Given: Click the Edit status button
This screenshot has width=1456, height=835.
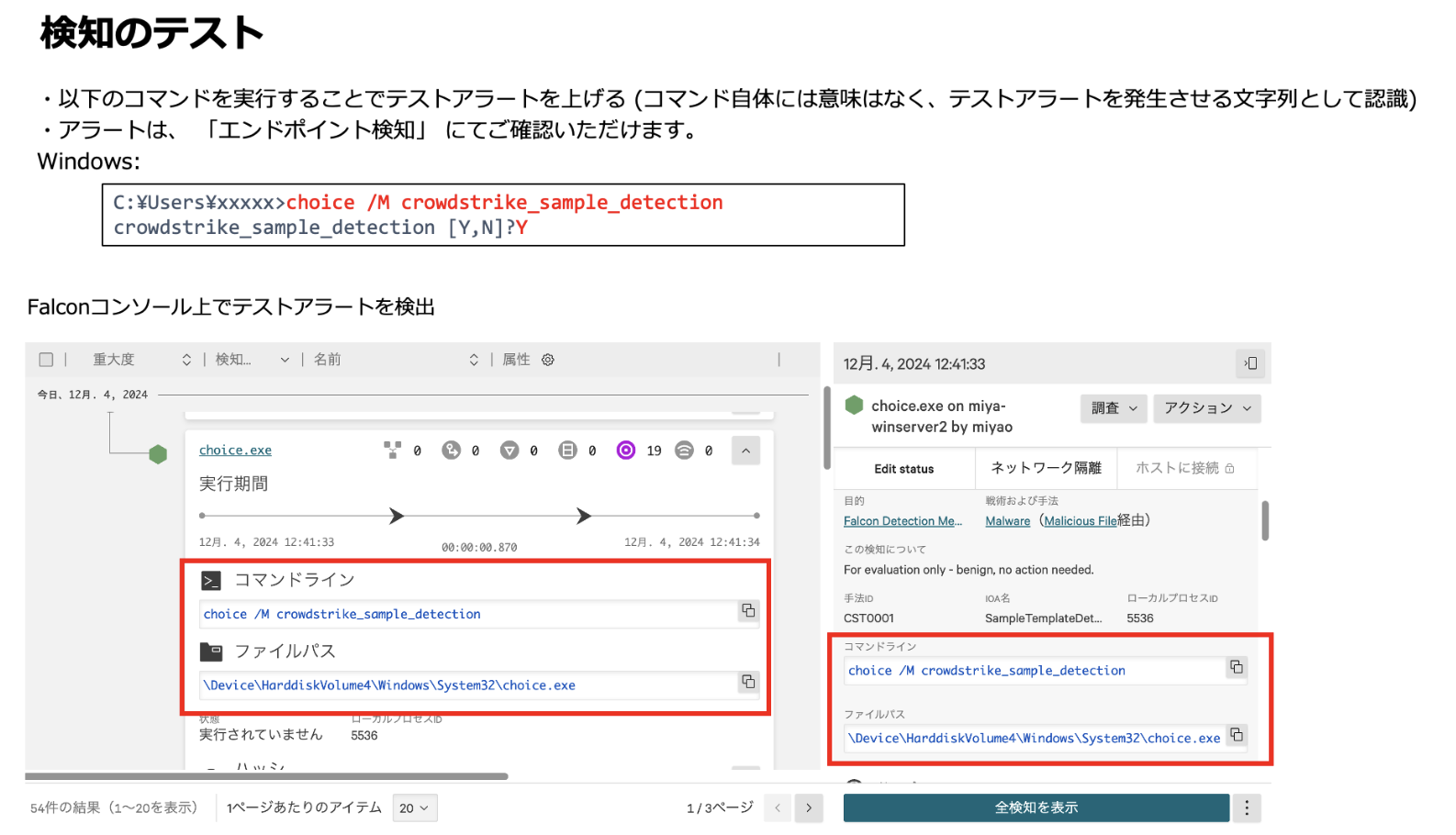Looking at the screenshot, I should click(x=904, y=469).
